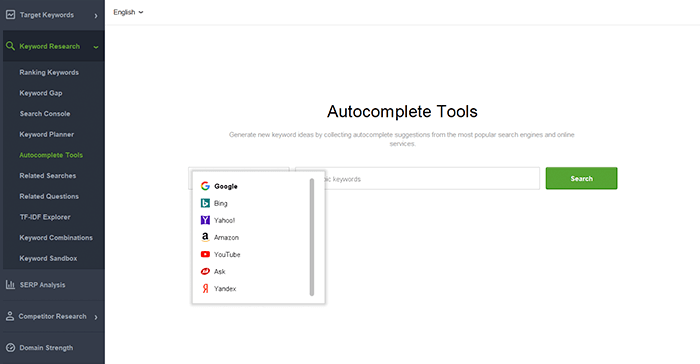Screen dimensions: 700x364
Task: Select Autocomplete Tools in sidebar
Action: (51, 155)
